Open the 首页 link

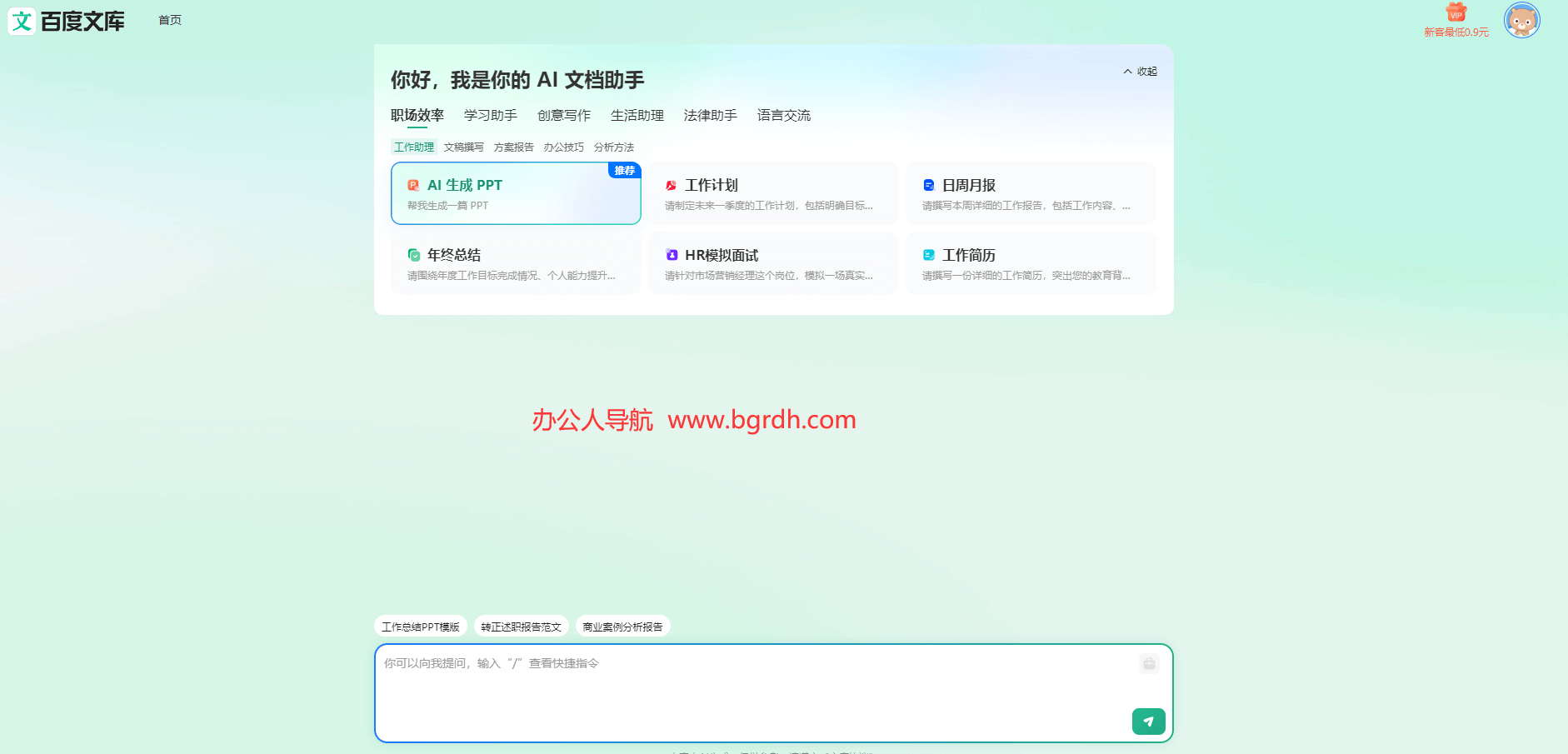169,20
